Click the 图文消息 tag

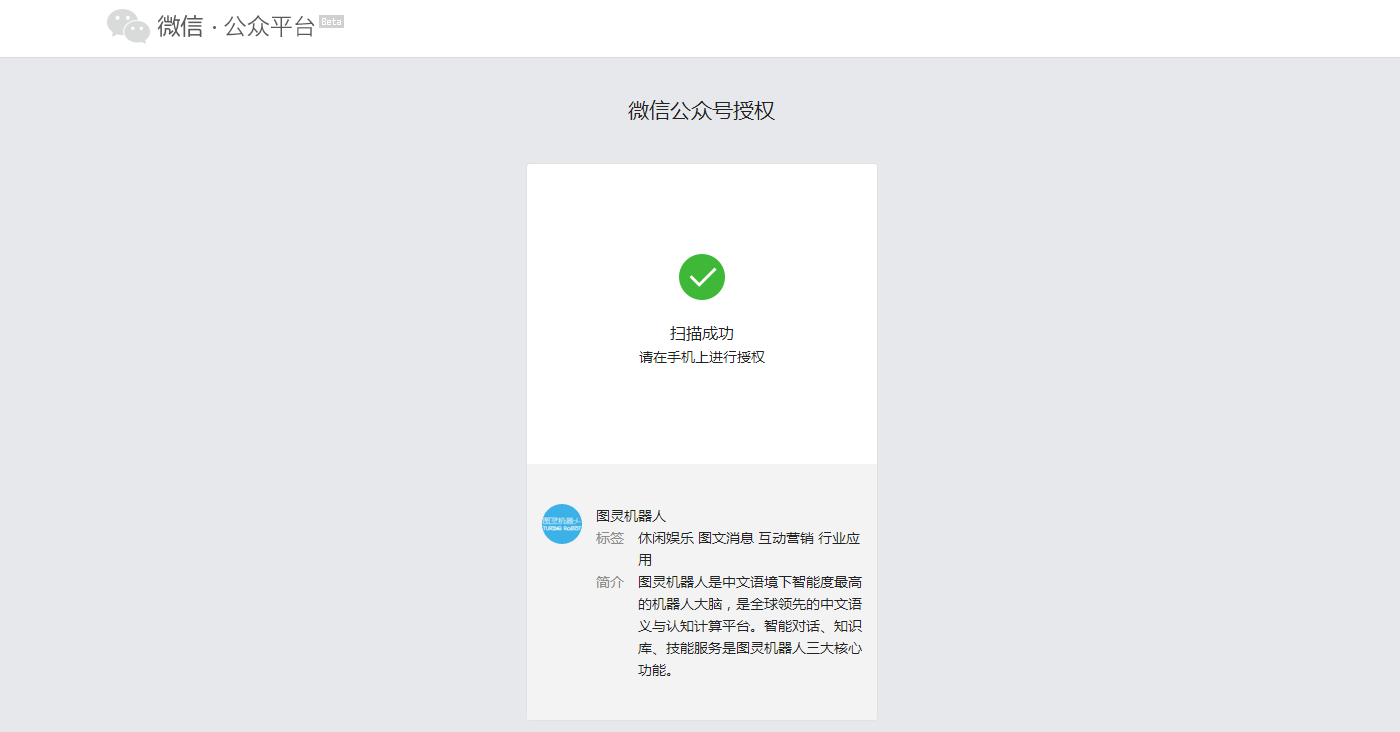(x=726, y=538)
